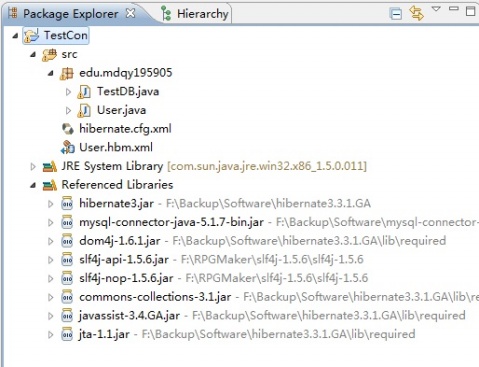Select the hibernate3.jar jar icon

[x=67, y=203]
